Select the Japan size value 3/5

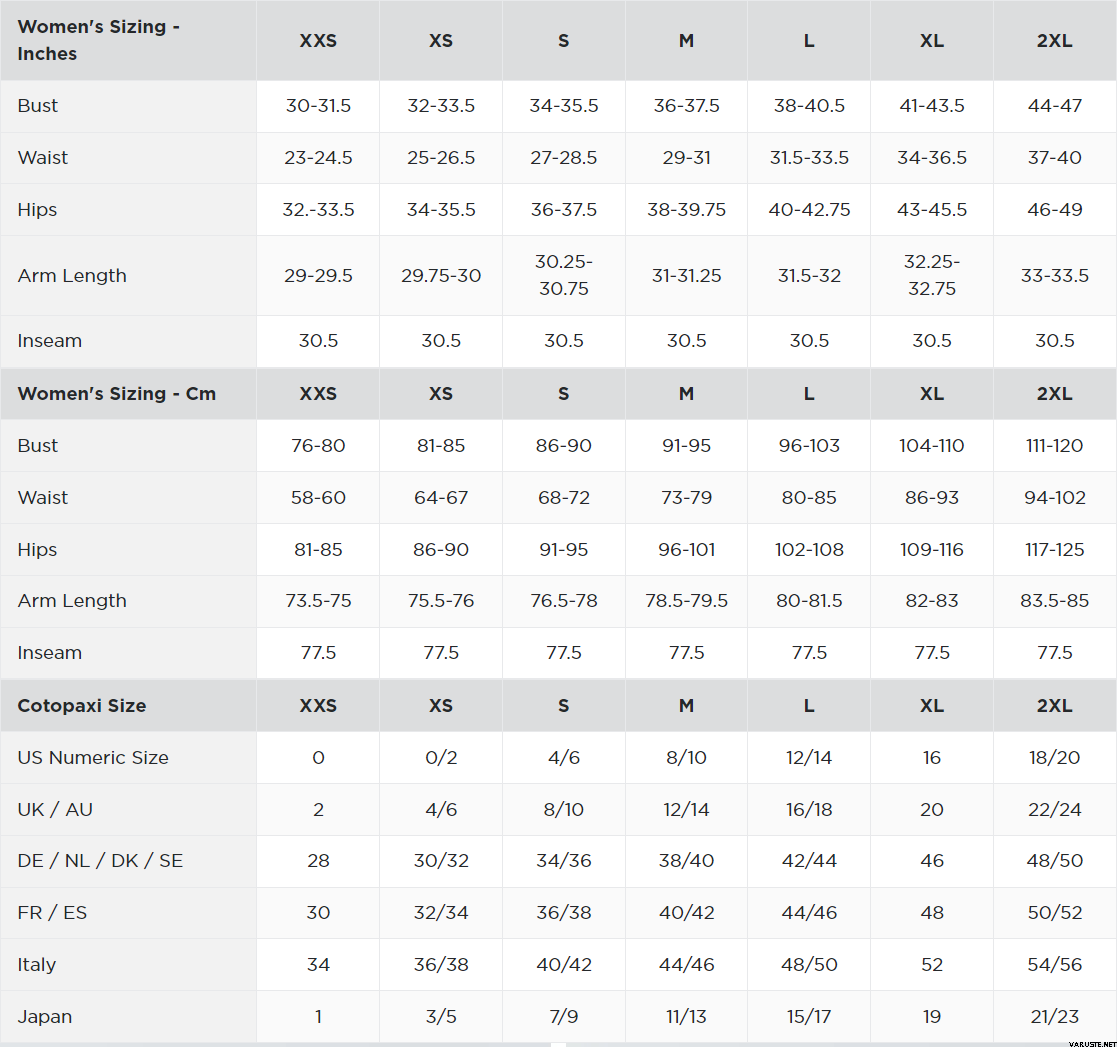pyautogui.click(x=441, y=1017)
